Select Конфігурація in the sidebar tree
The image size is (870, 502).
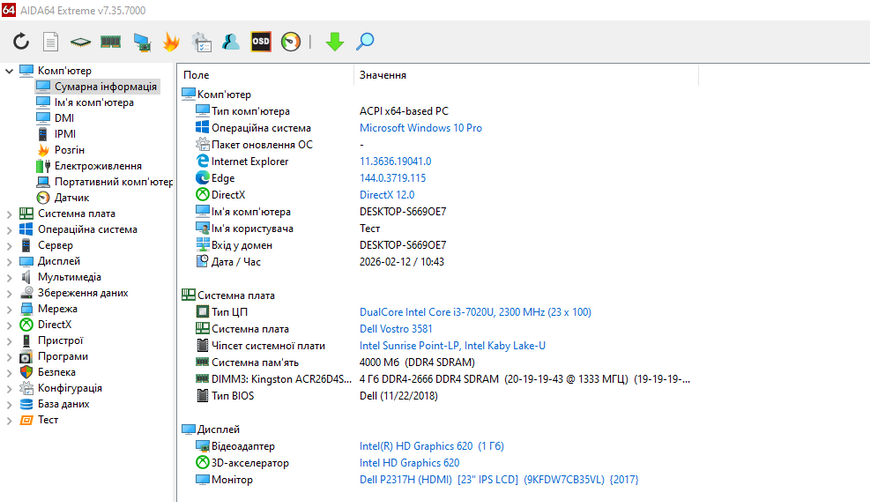pos(70,388)
